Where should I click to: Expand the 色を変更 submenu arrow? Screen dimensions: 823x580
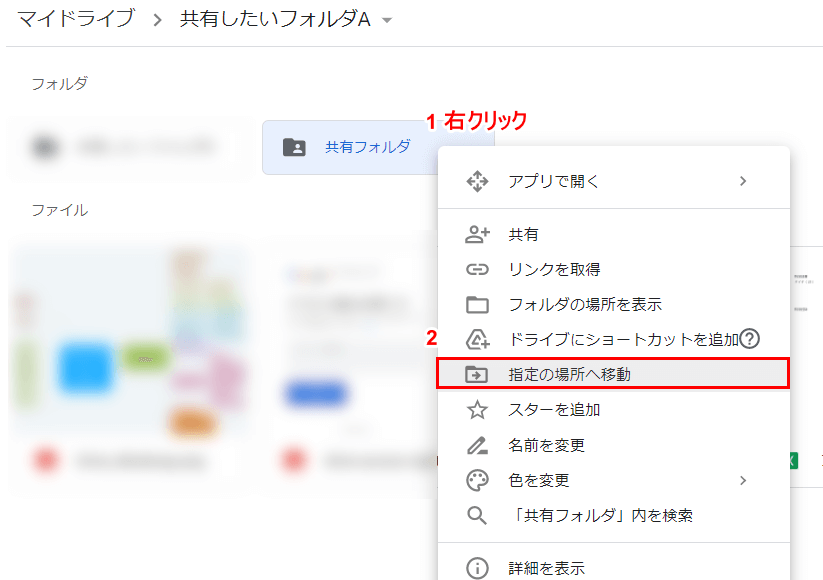pos(742,480)
